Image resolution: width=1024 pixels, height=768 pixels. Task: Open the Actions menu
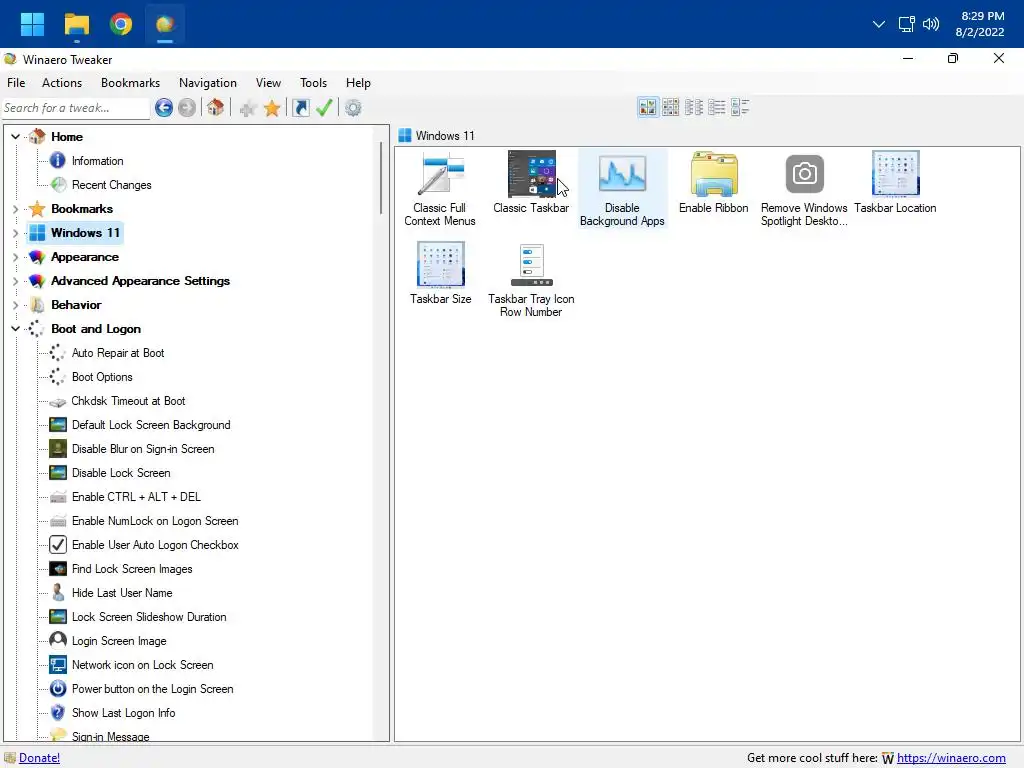click(62, 83)
